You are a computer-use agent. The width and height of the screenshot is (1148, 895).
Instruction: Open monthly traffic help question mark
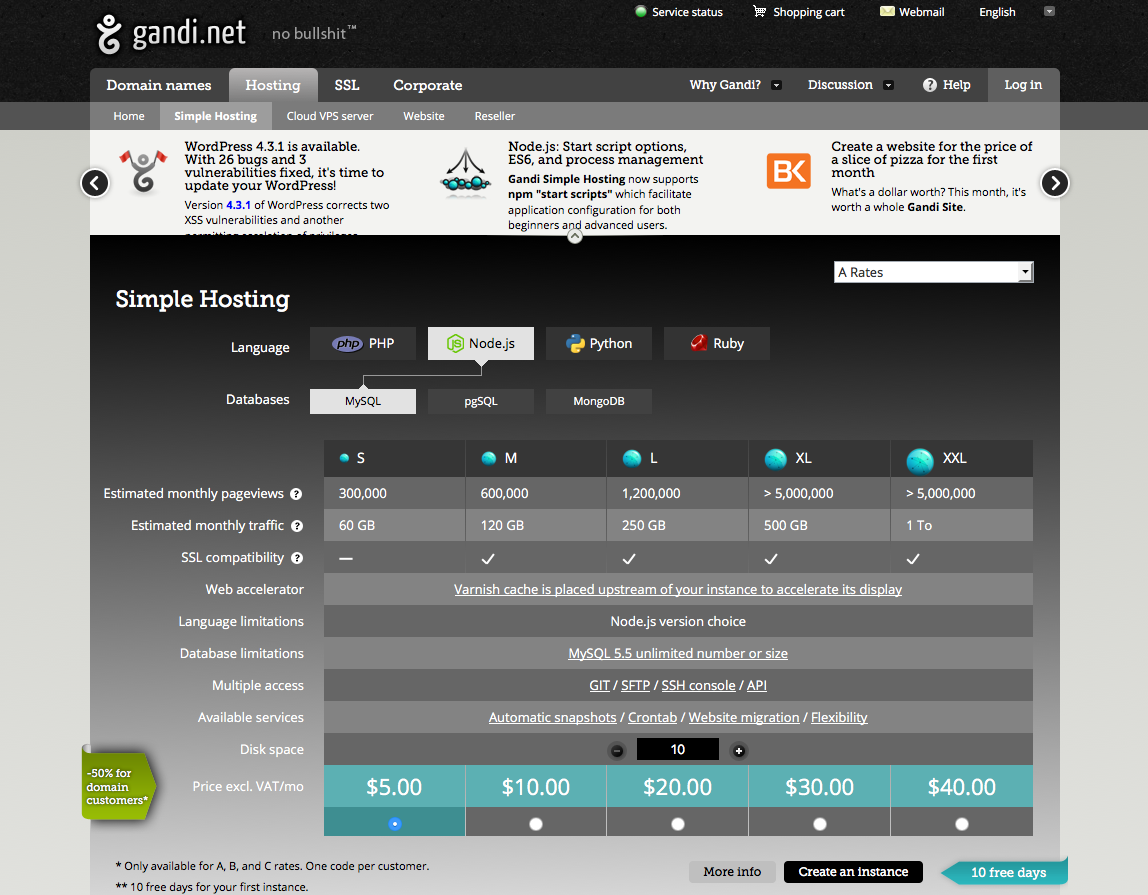297,526
